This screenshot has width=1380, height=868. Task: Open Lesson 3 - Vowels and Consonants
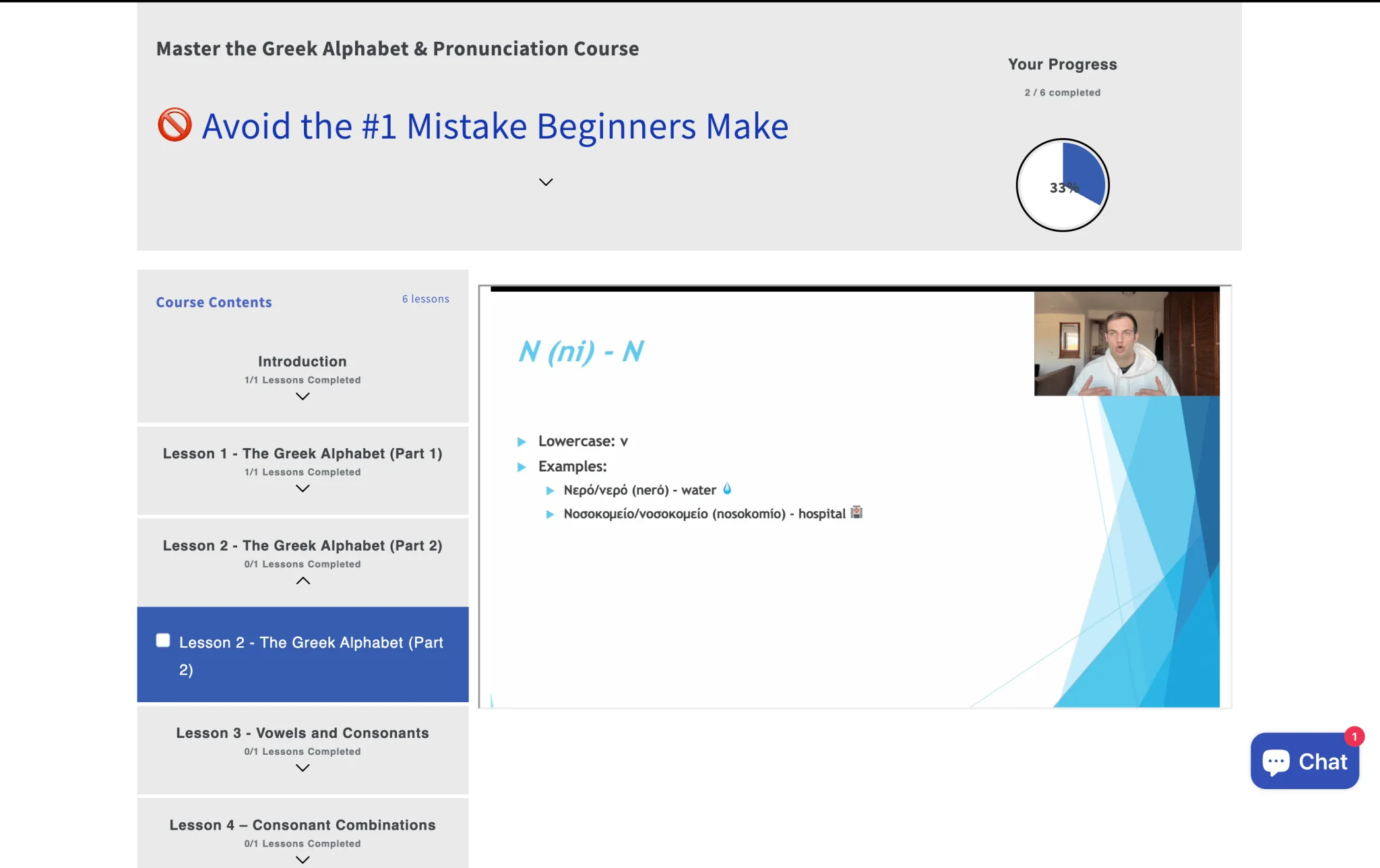pos(303,733)
